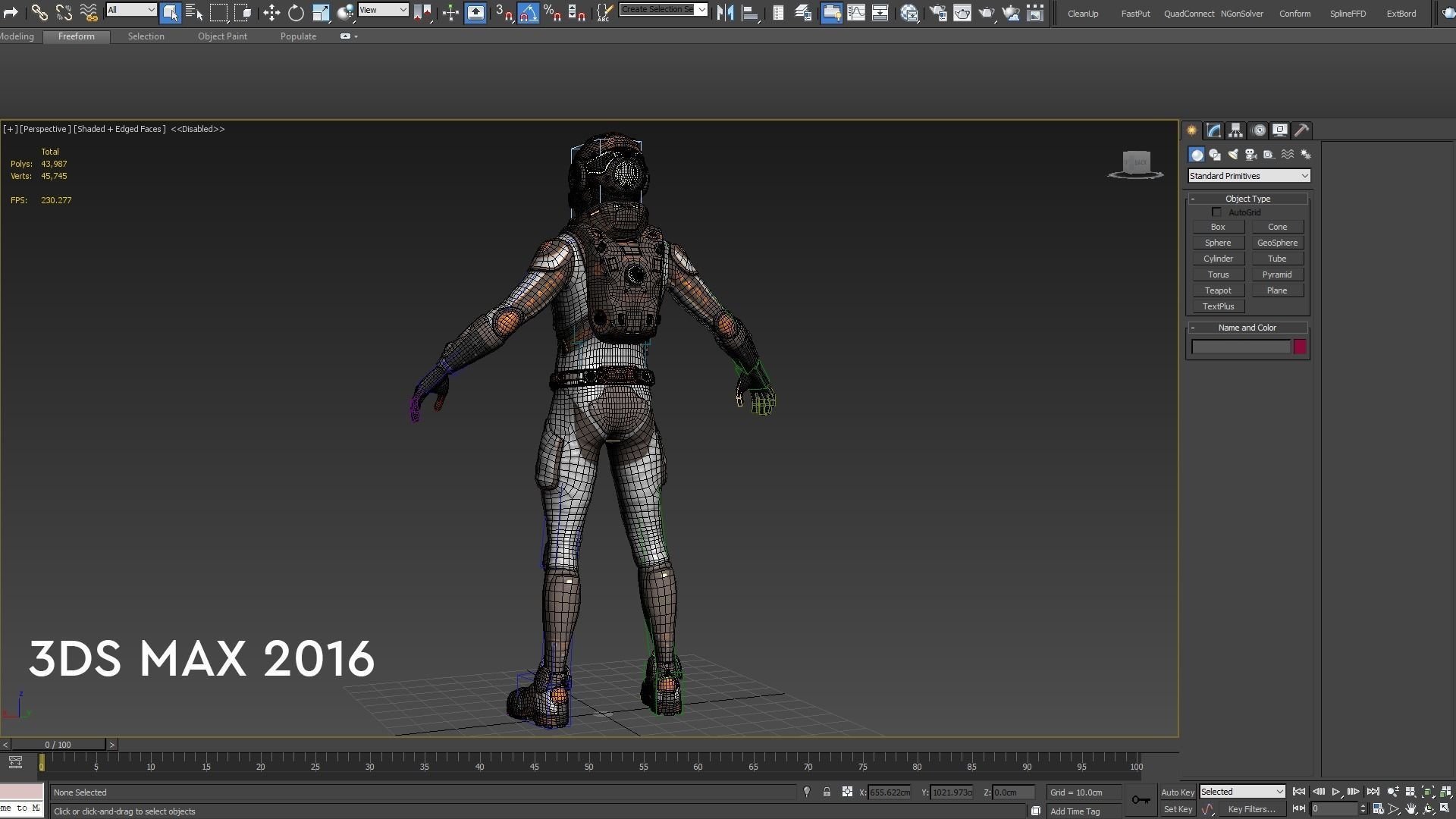This screenshot has width=1456, height=819.
Task: Click Edit Named Selection Sets icon
Action: (604, 13)
